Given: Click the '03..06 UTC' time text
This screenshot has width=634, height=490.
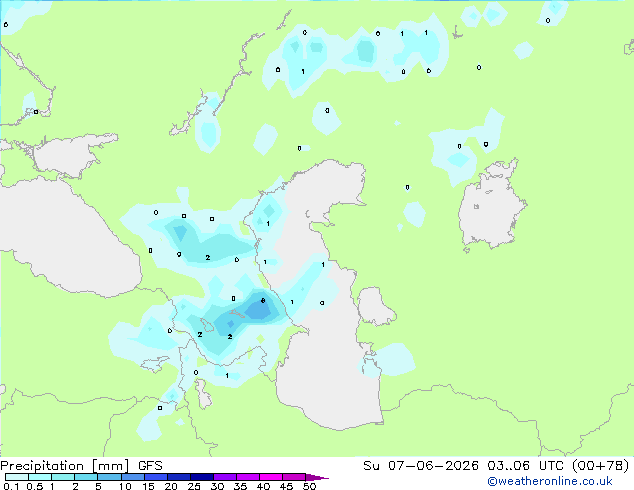Looking at the screenshot, I should (526, 466).
